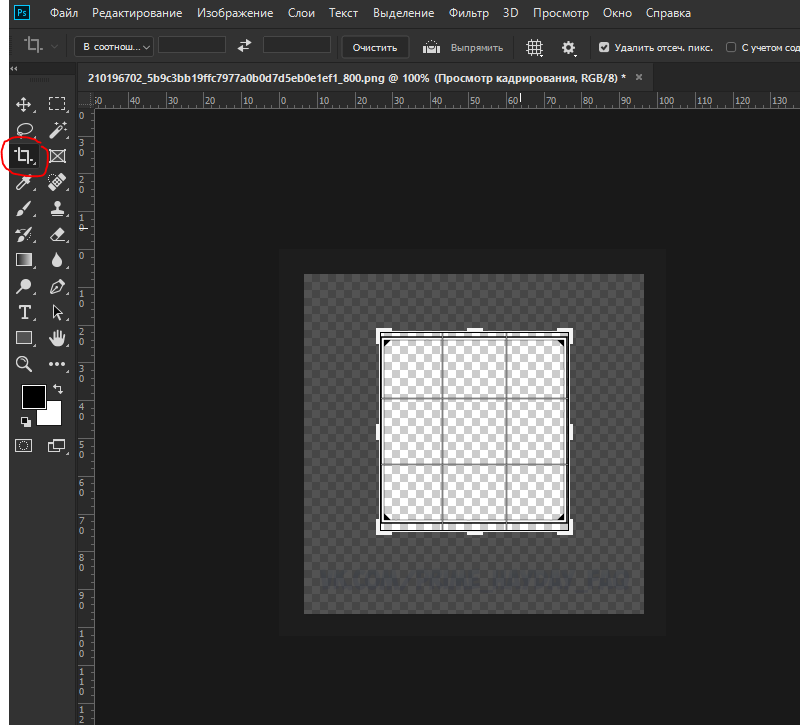Select the Hand tool
Image resolution: width=800 pixels, height=725 pixels.
point(57,338)
